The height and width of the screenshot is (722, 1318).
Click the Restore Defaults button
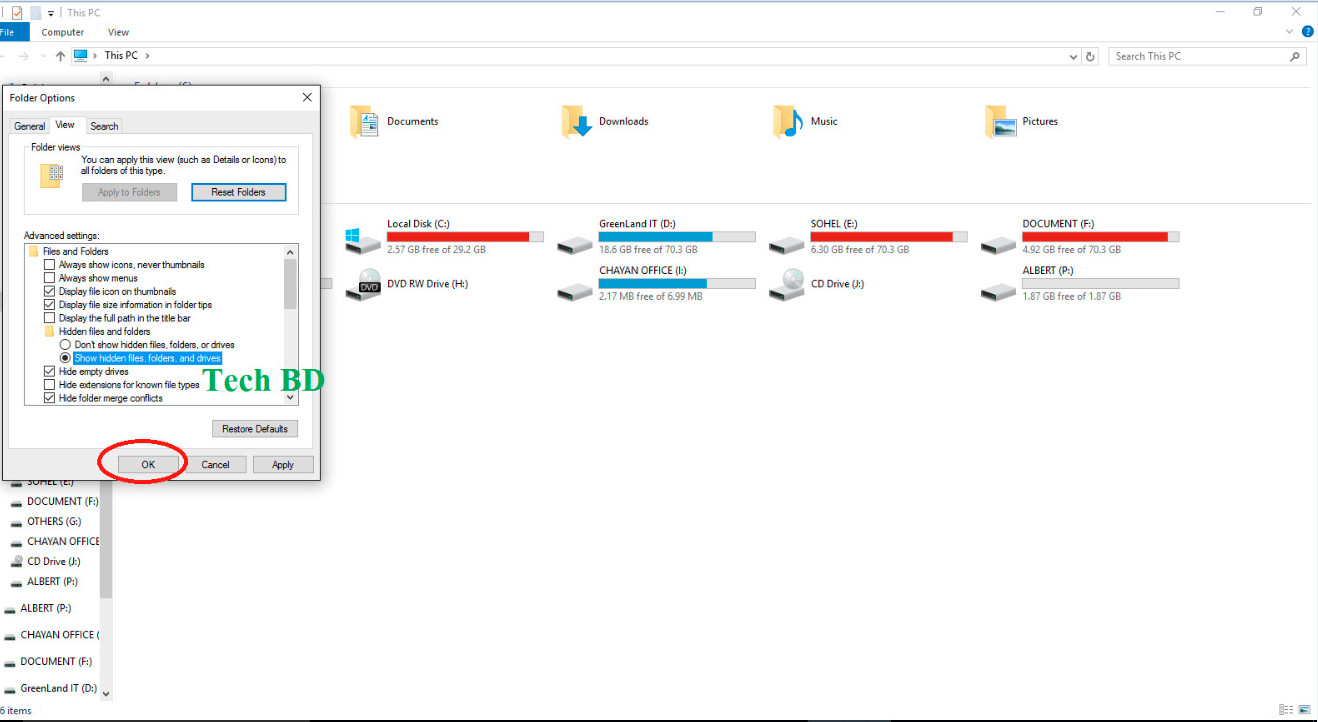click(255, 428)
